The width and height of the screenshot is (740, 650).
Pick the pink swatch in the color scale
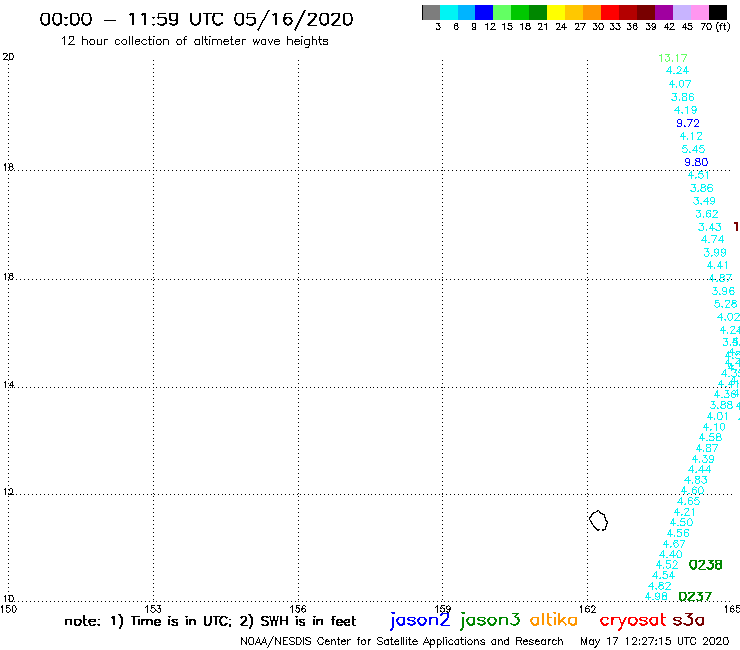(700, 12)
